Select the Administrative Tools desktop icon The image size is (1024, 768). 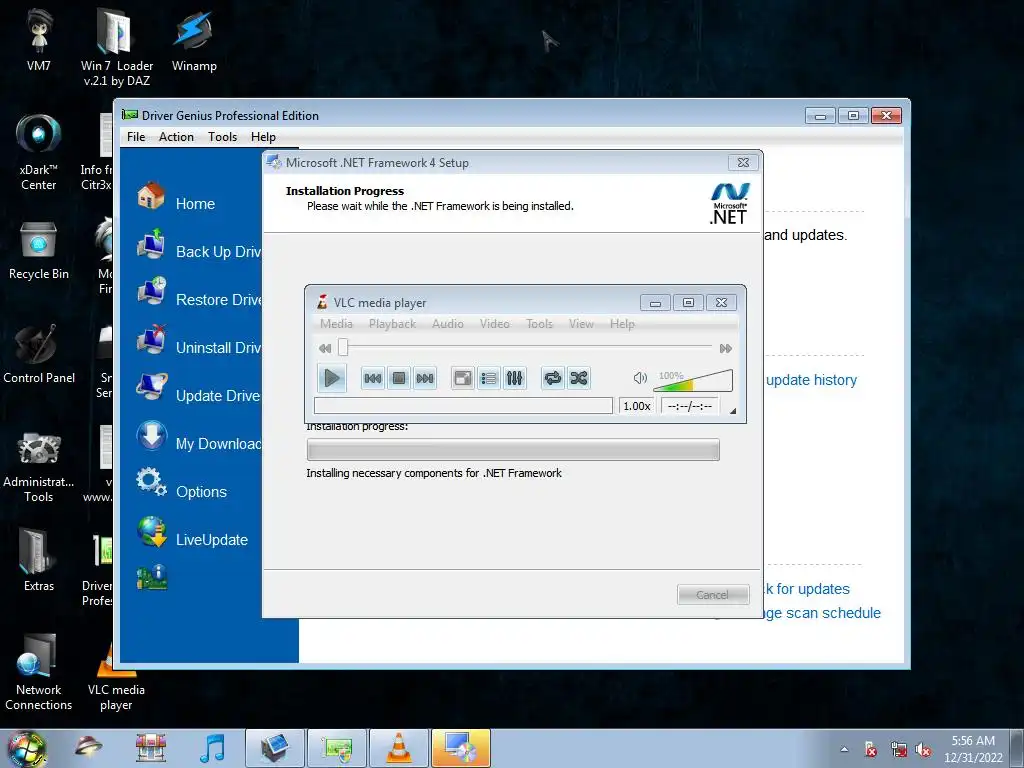[39, 466]
